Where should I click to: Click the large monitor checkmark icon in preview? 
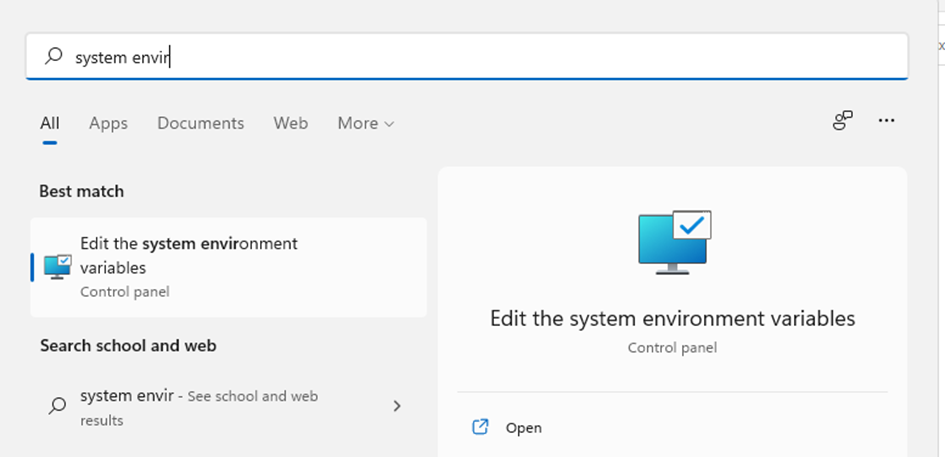pos(674,242)
